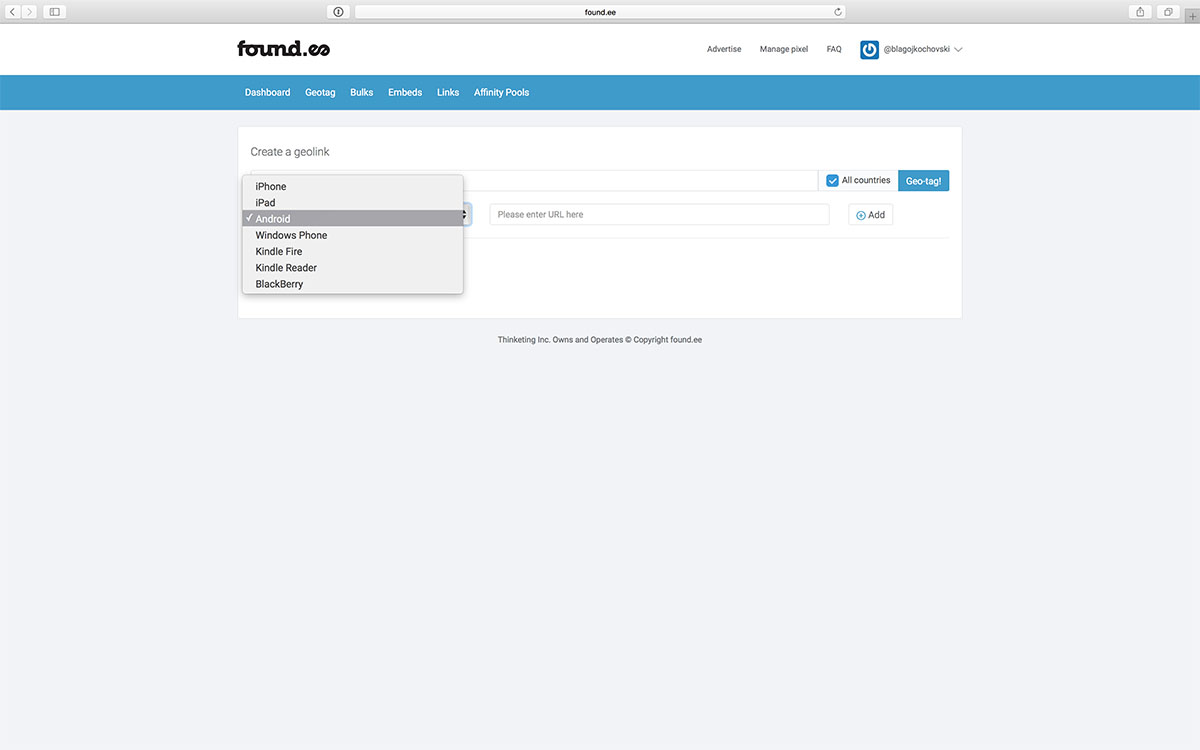1200x750 pixels.
Task: Toggle the All countries checkbox
Action: (x=832, y=180)
